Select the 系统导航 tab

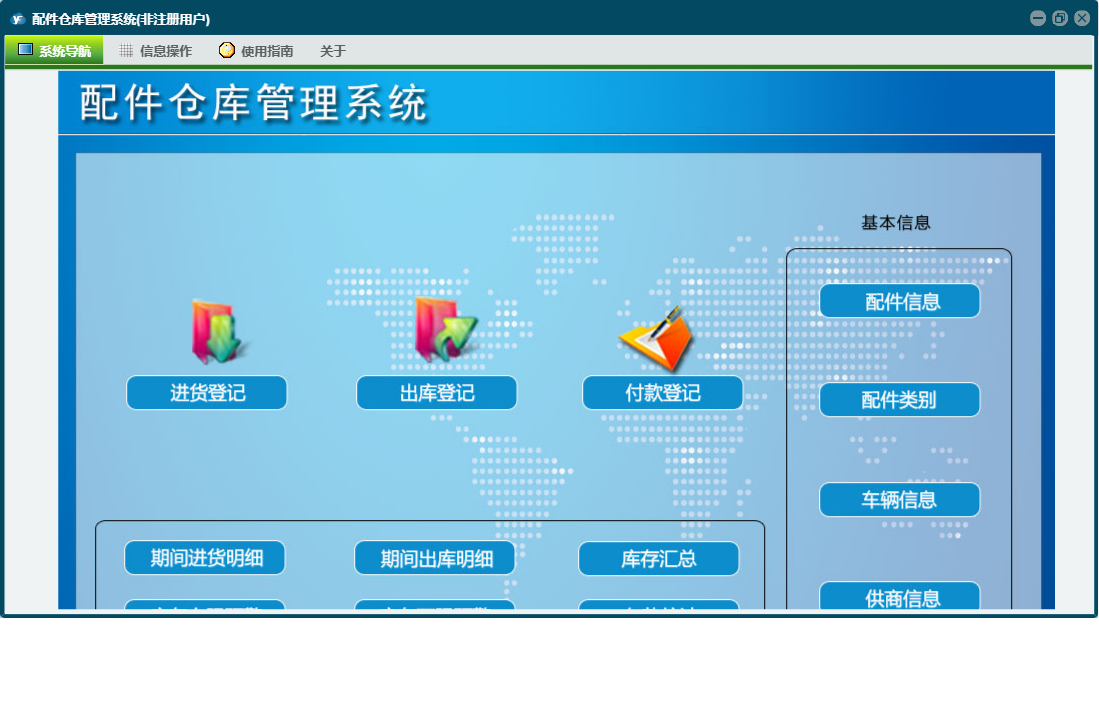[54, 50]
